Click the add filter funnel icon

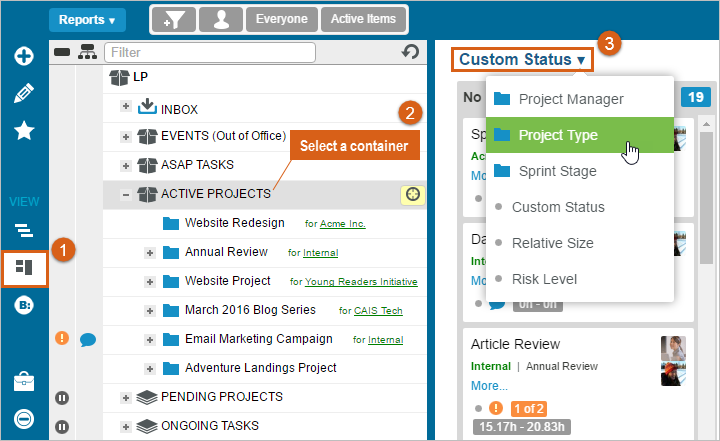coord(173,19)
